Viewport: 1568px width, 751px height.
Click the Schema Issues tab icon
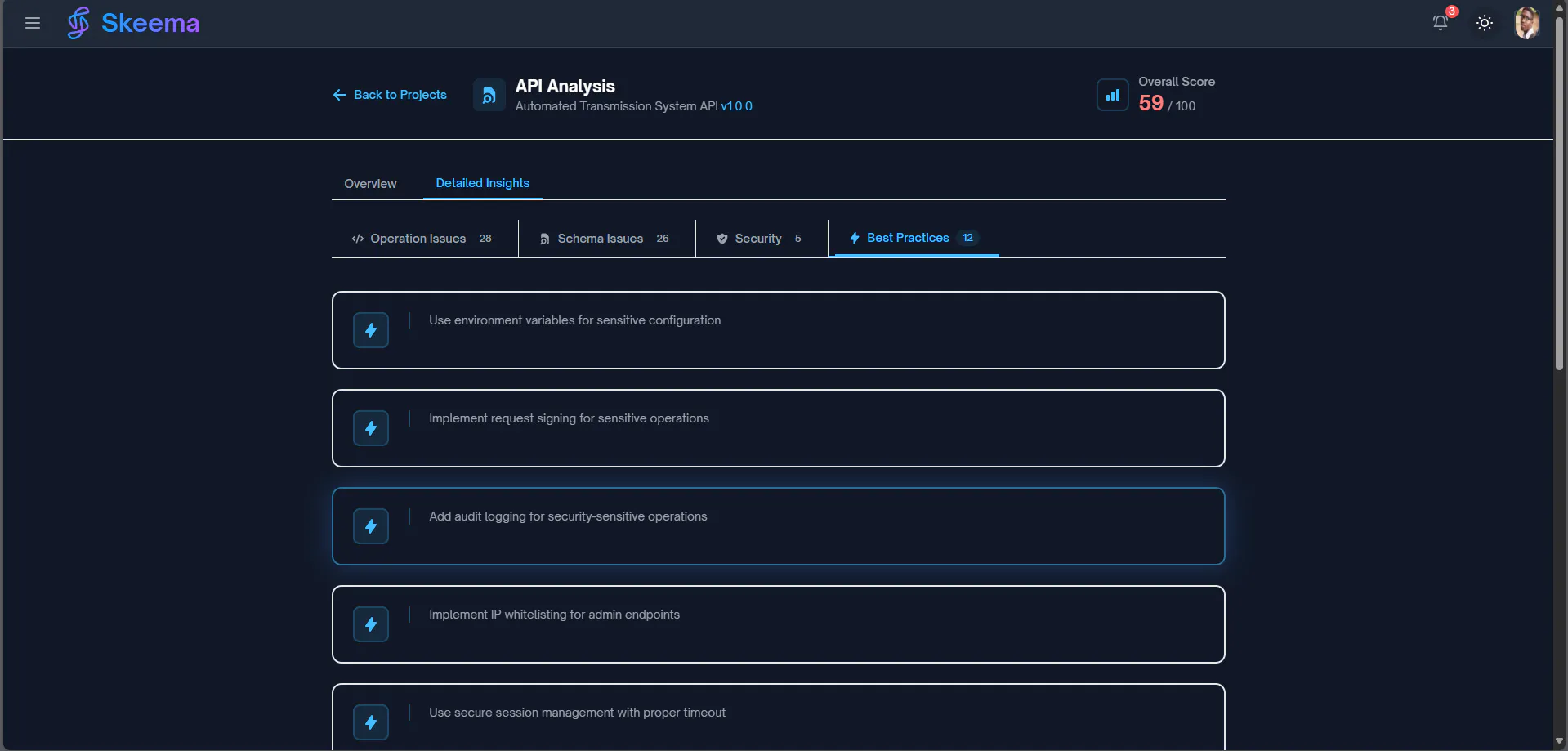(544, 239)
